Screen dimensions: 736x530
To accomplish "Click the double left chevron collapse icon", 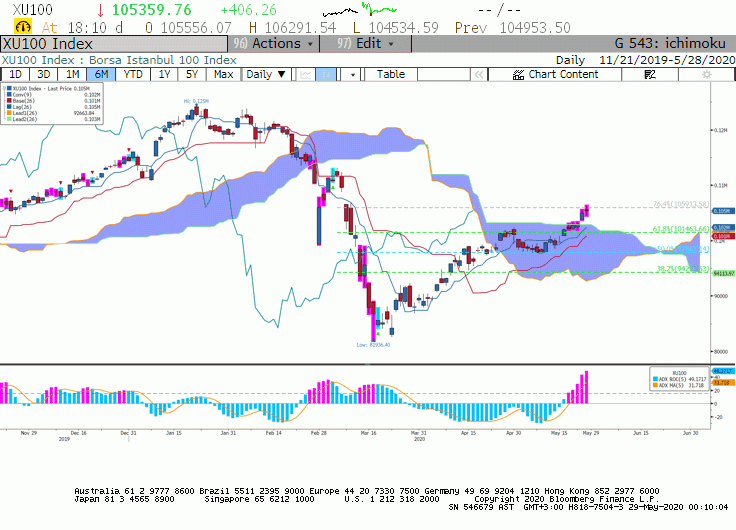I will [x=478, y=74].
